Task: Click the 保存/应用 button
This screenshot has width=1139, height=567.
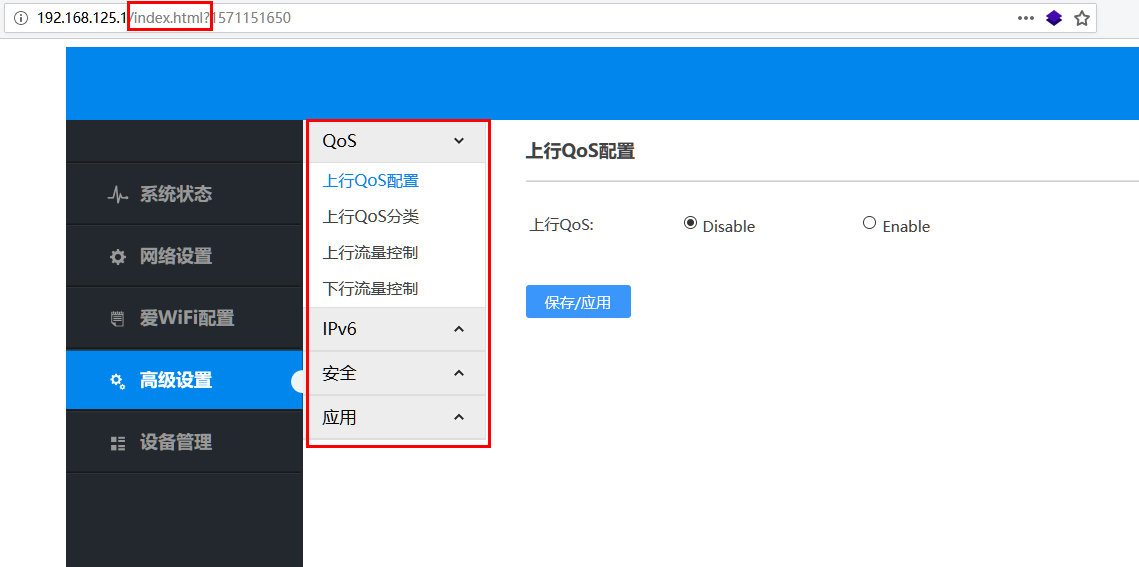Action: point(578,302)
